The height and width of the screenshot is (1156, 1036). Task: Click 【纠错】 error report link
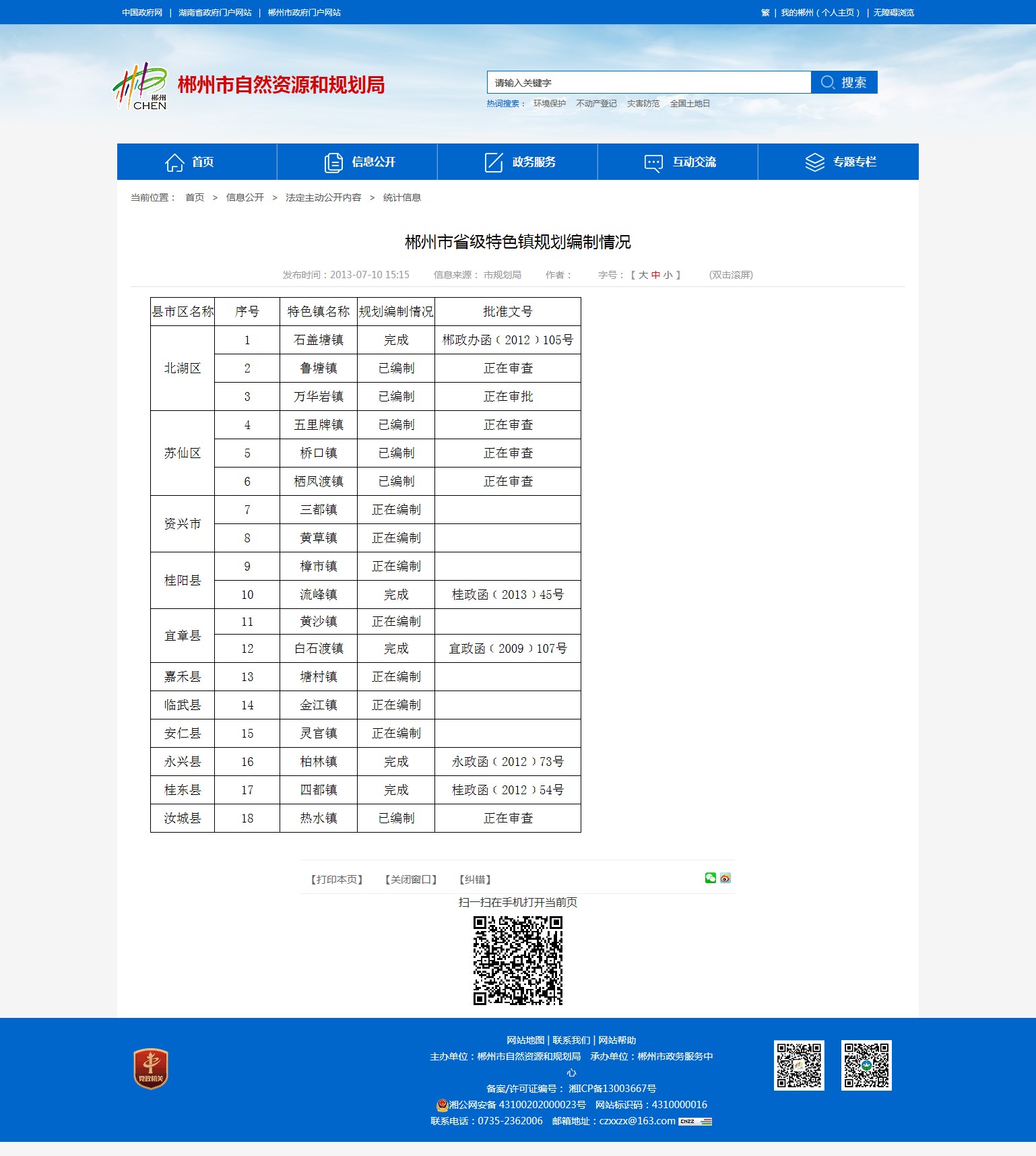tap(475, 880)
